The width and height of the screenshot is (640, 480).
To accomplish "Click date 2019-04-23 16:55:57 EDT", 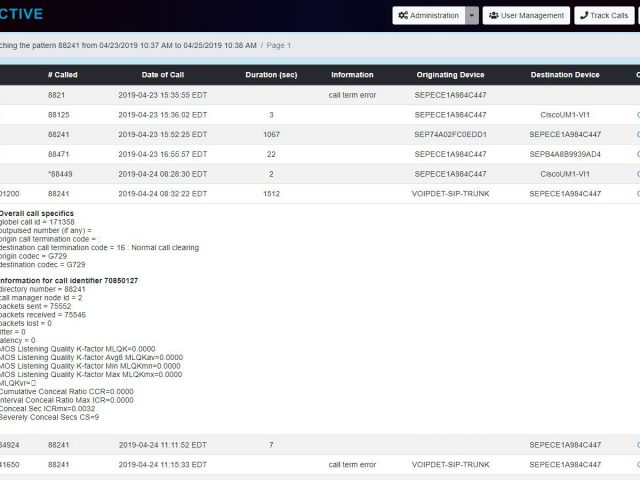I will pyautogui.click(x=162, y=154).
